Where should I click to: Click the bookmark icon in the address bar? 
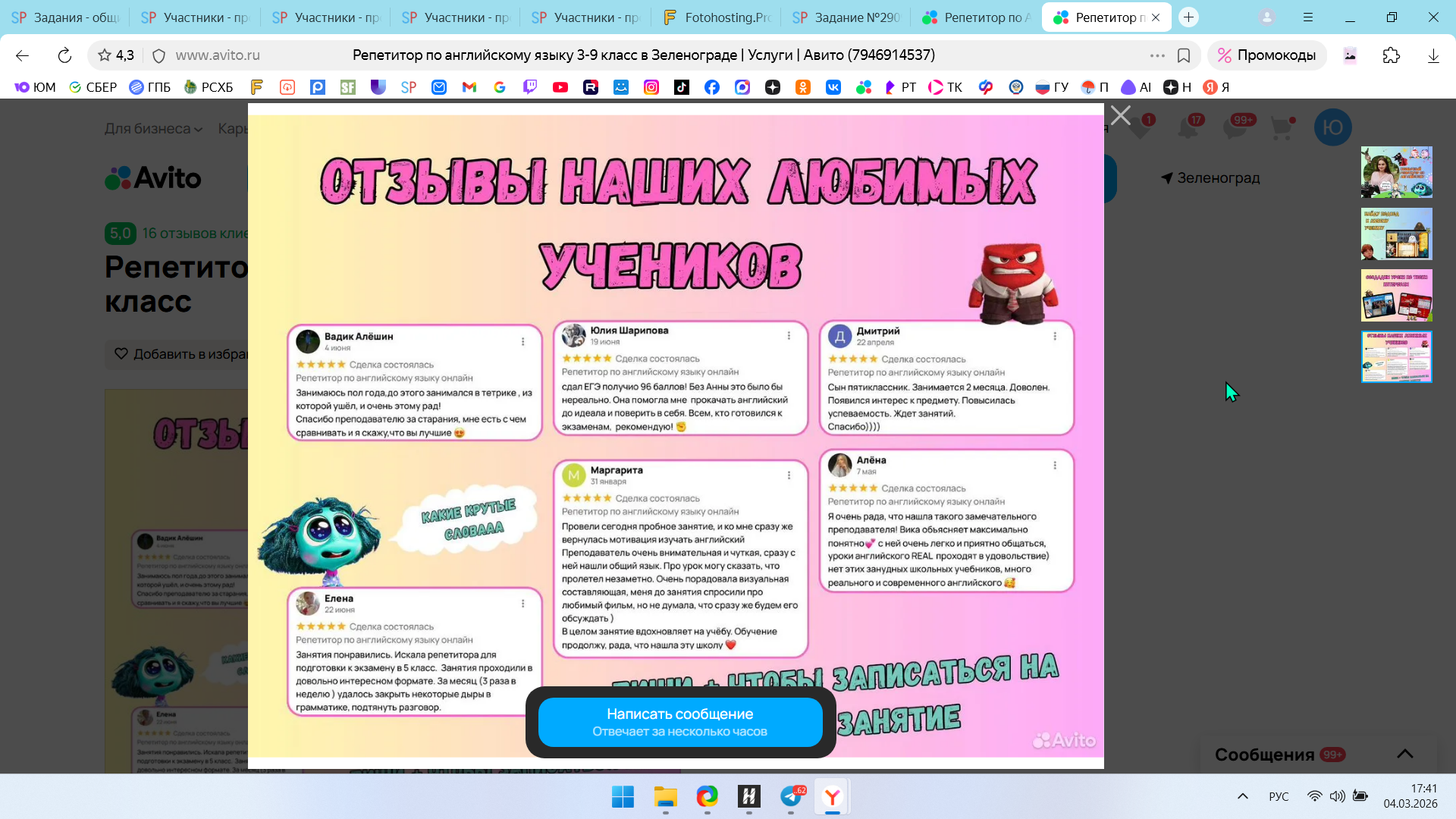[x=1184, y=55]
